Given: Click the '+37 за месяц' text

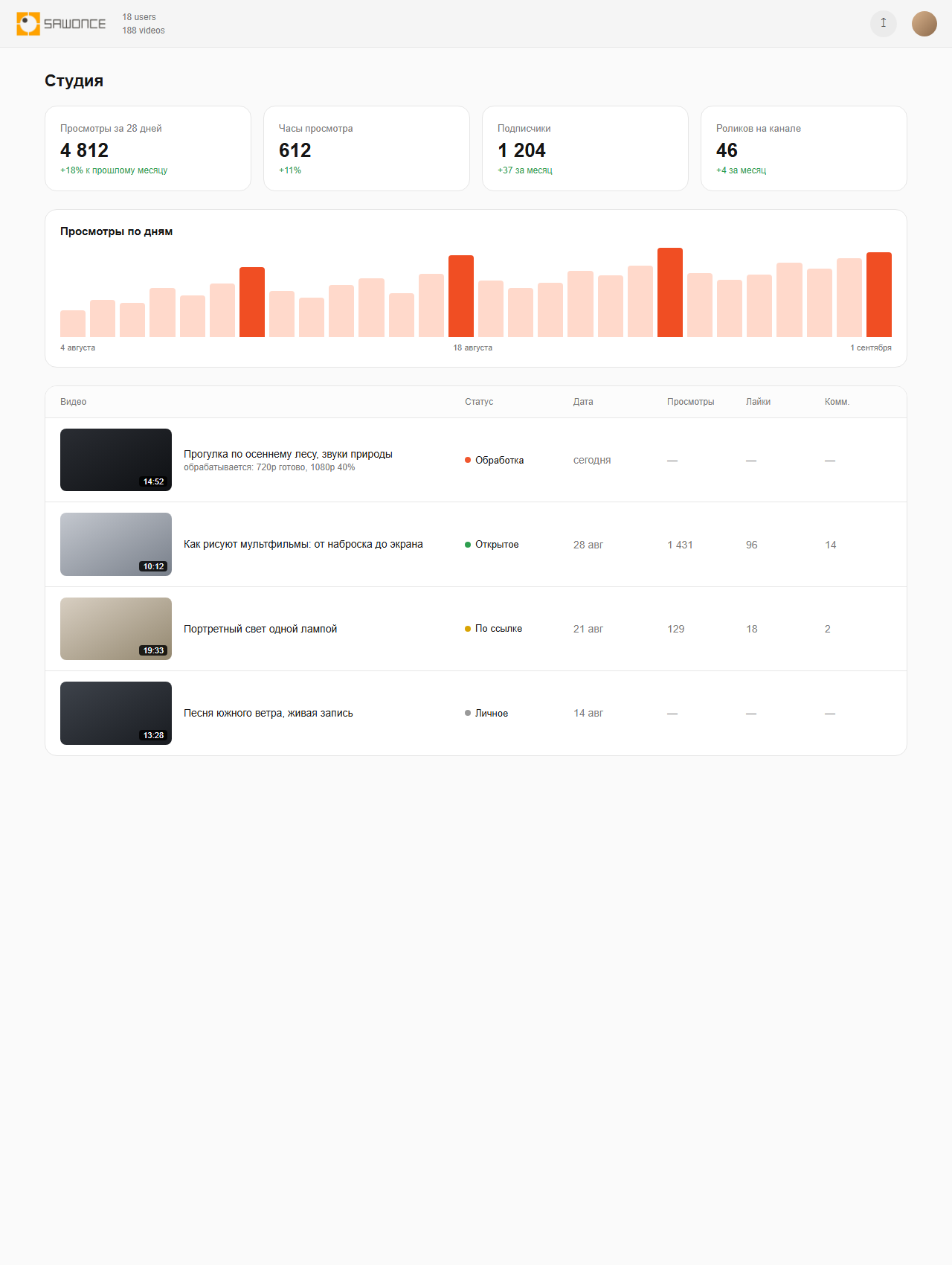Looking at the screenshot, I should click(525, 170).
